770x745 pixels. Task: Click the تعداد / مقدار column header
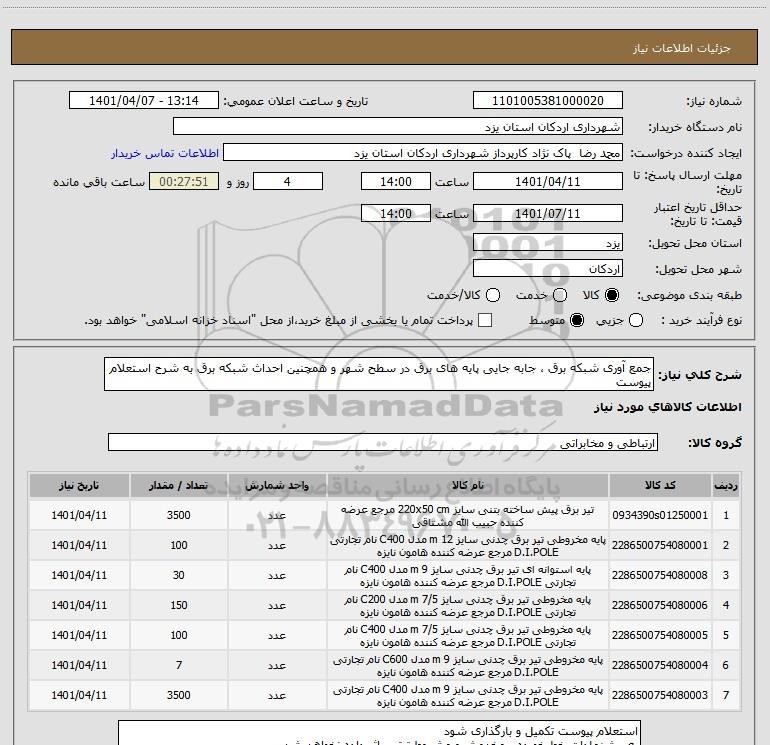pos(179,485)
